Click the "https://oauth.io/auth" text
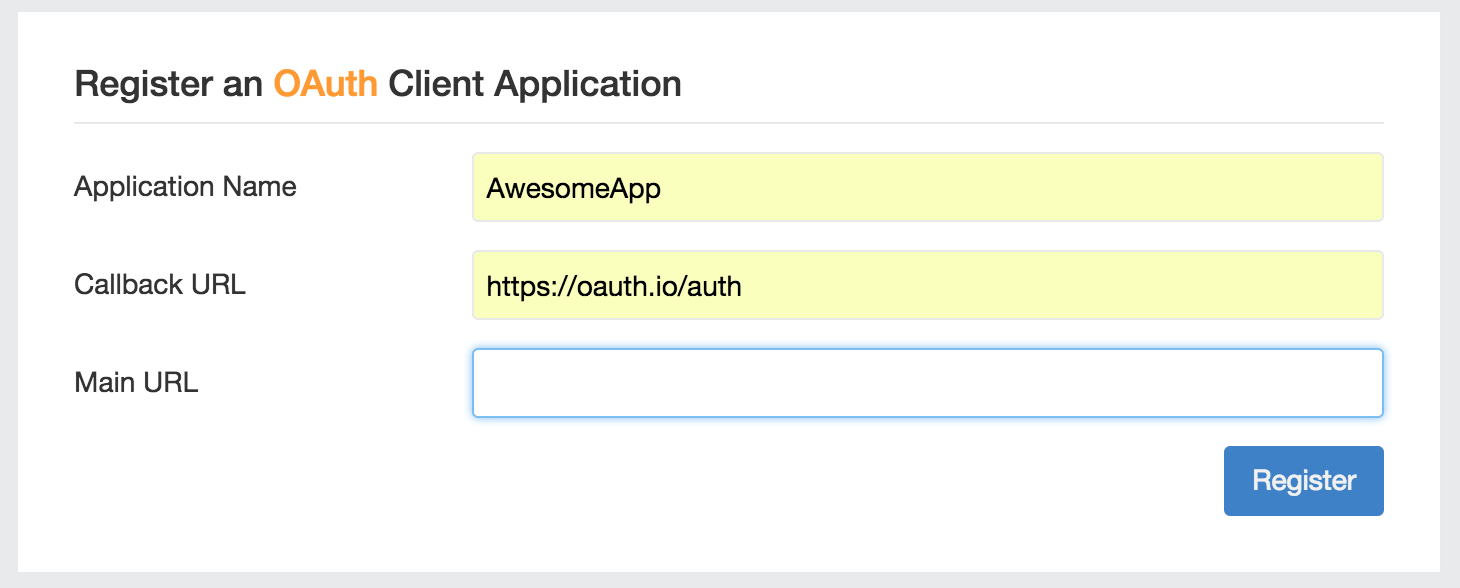1460x588 pixels. [x=614, y=287]
